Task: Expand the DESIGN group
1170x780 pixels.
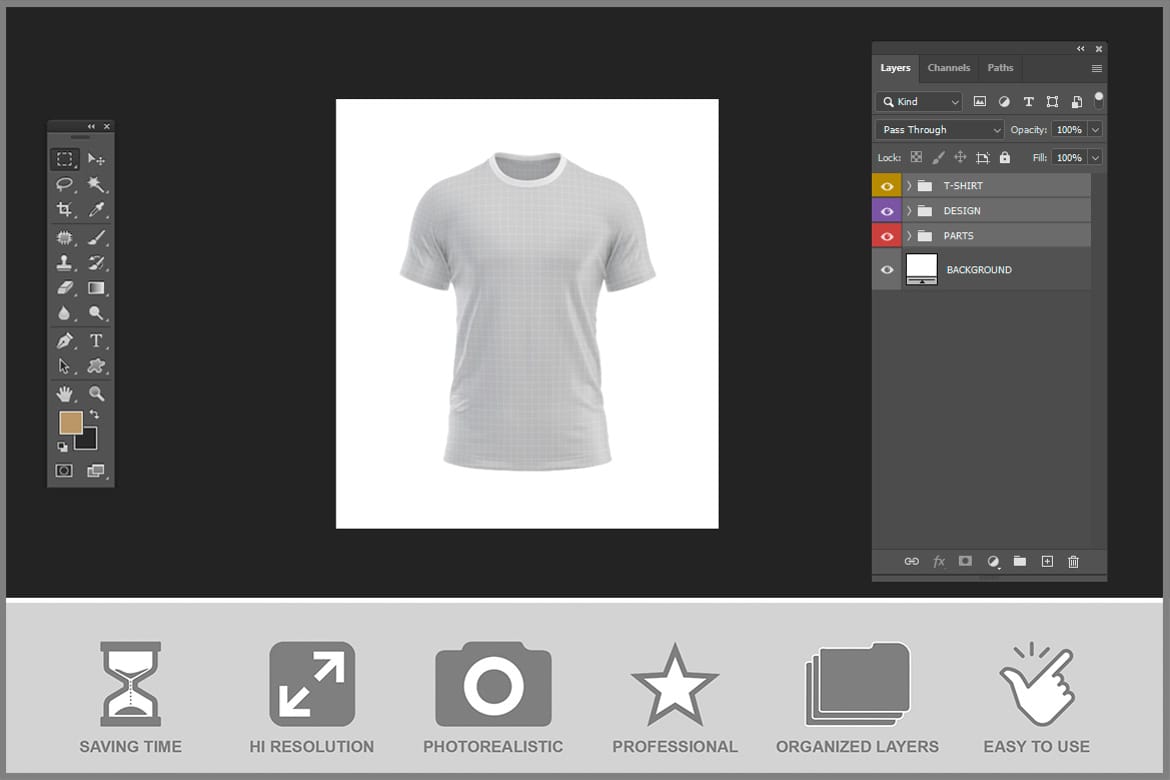Action: (909, 211)
